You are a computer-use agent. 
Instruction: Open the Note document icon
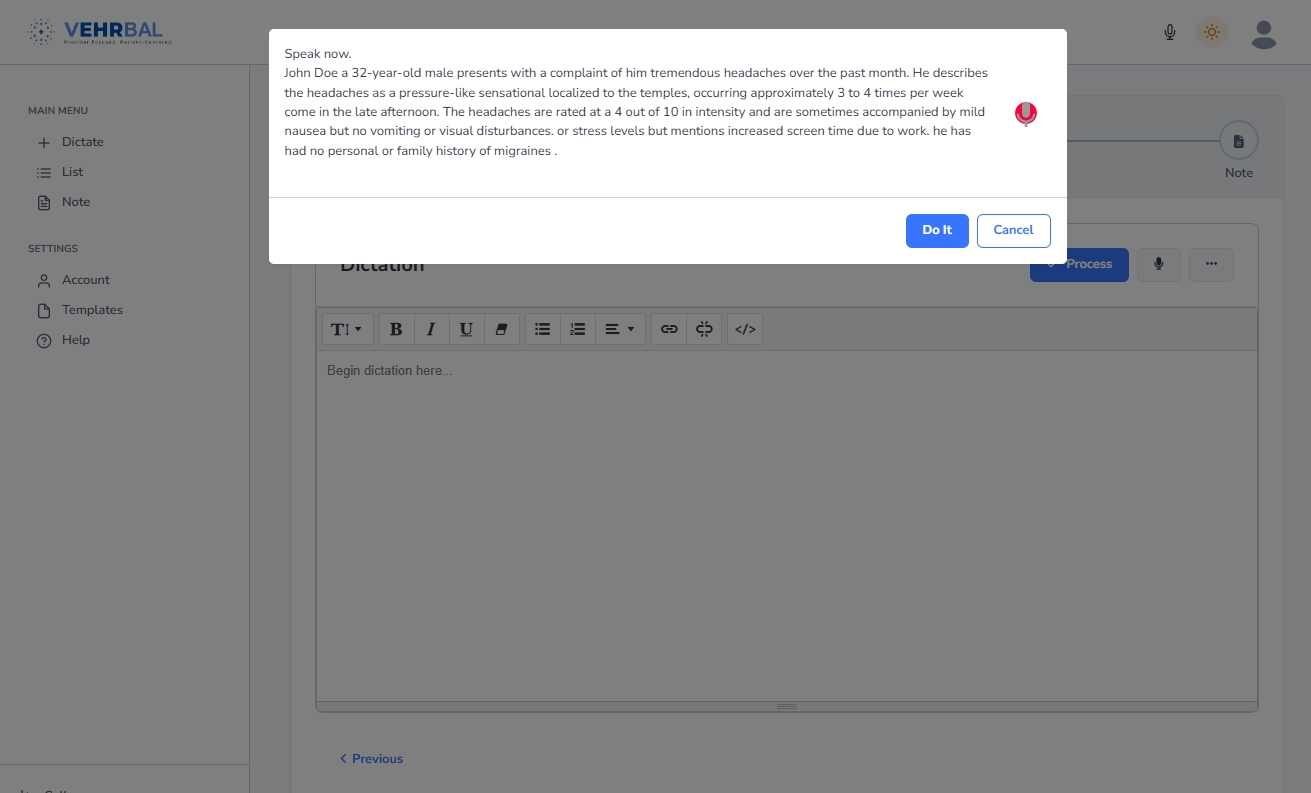1239,140
